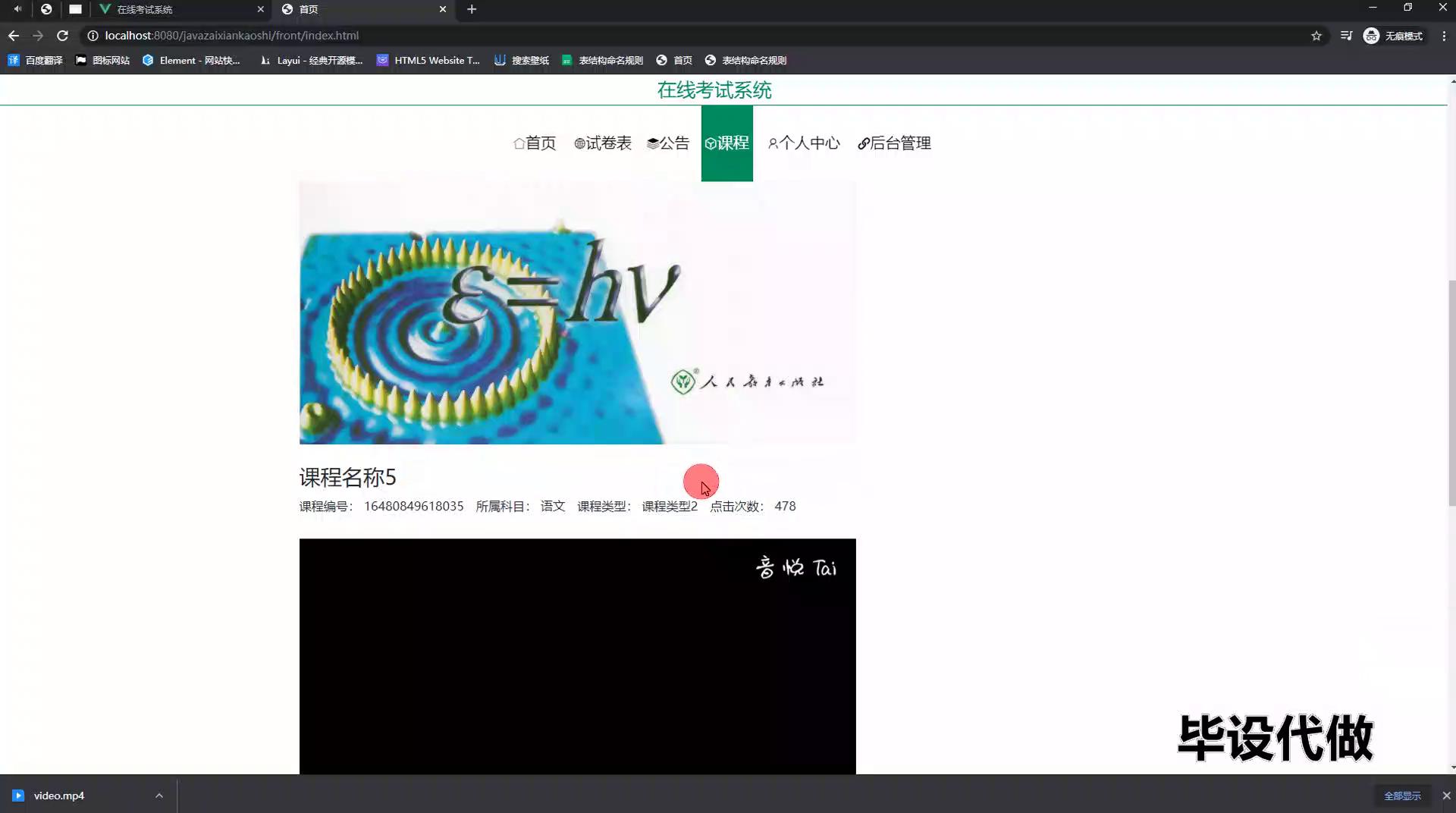Close the 在线考试系统 tab

pyautogui.click(x=260, y=9)
